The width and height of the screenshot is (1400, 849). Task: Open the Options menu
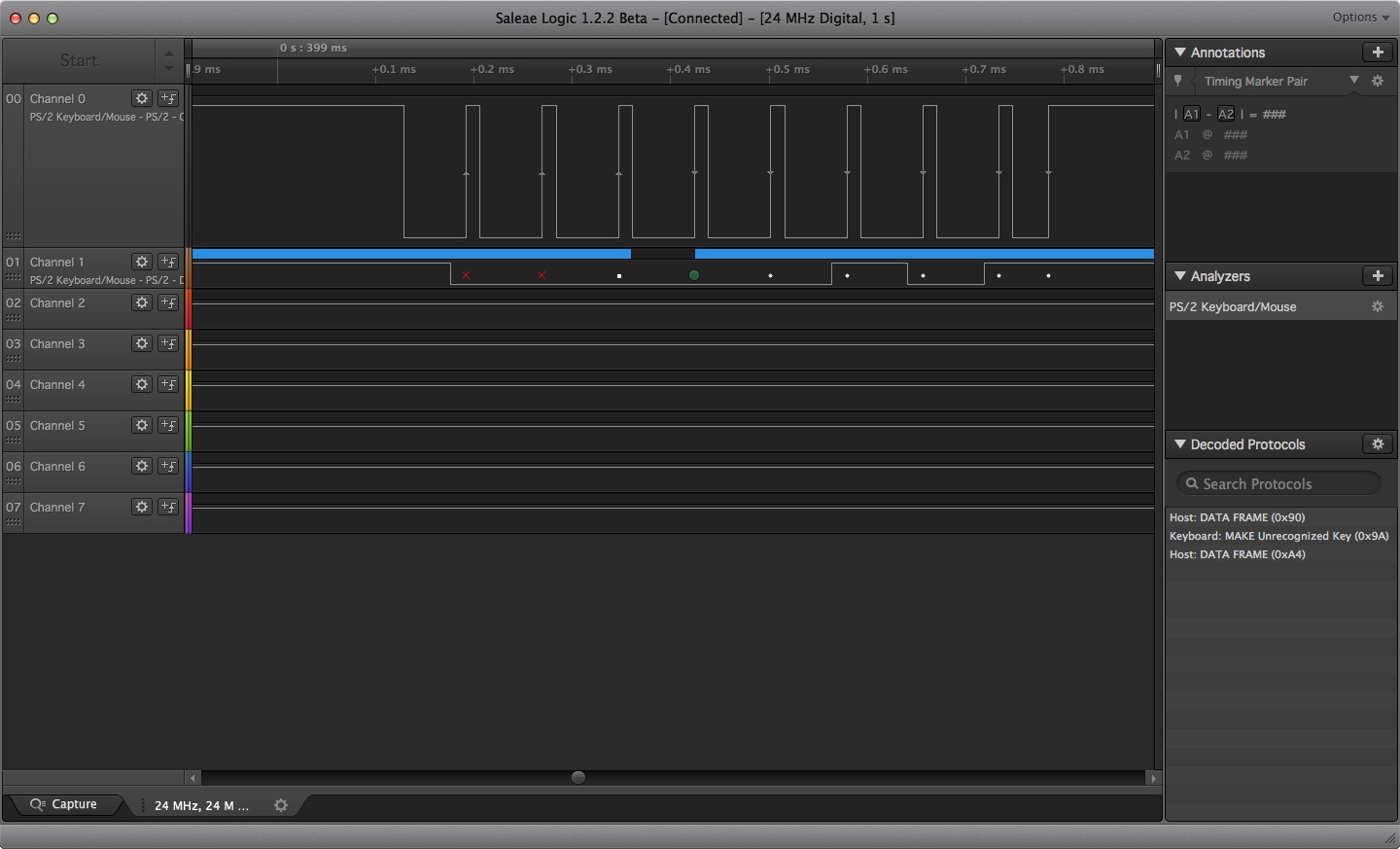tap(1360, 18)
